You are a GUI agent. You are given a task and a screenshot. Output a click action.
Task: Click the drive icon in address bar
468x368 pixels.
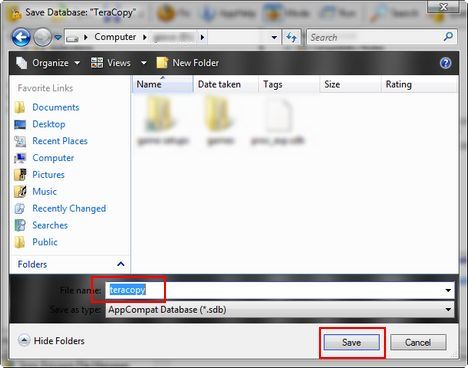pos(72,38)
